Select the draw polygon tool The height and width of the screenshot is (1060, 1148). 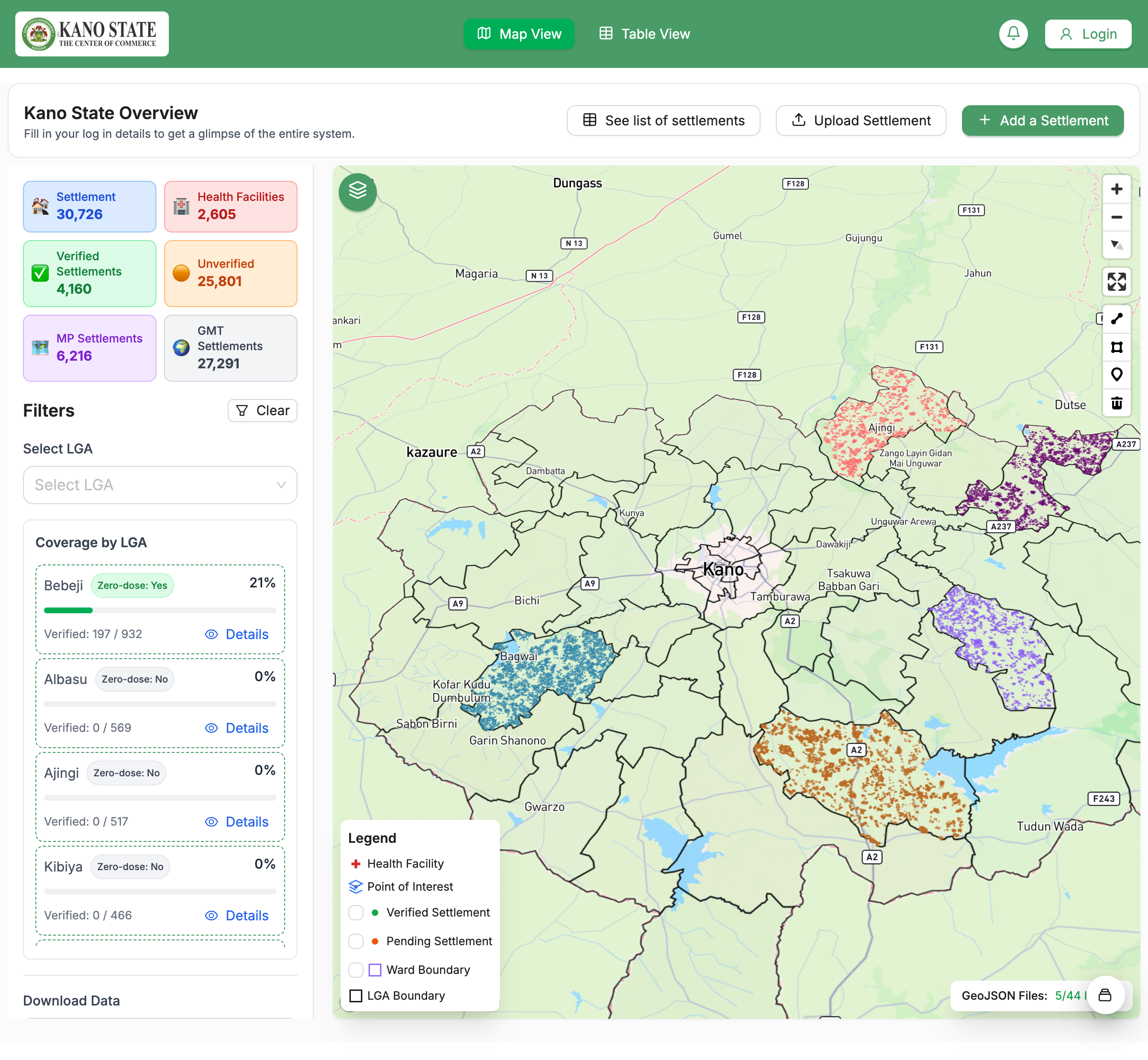coord(1116,347)
